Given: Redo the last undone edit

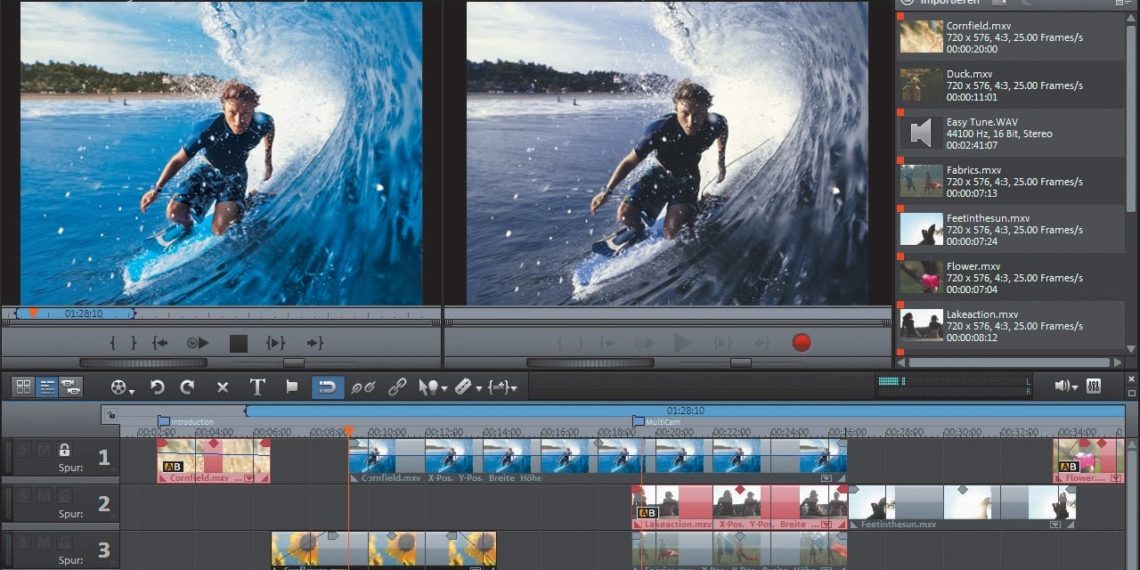Looking at the screenshot, I should pyautogui.click(x=188, y=388).
